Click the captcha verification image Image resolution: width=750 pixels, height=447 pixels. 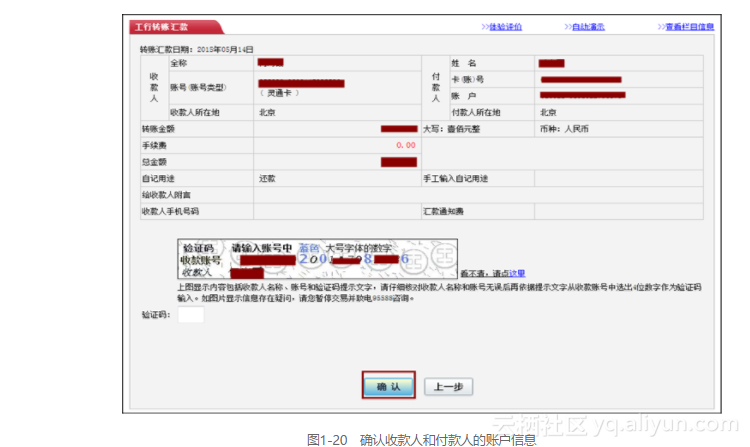[x=317, y=259]
